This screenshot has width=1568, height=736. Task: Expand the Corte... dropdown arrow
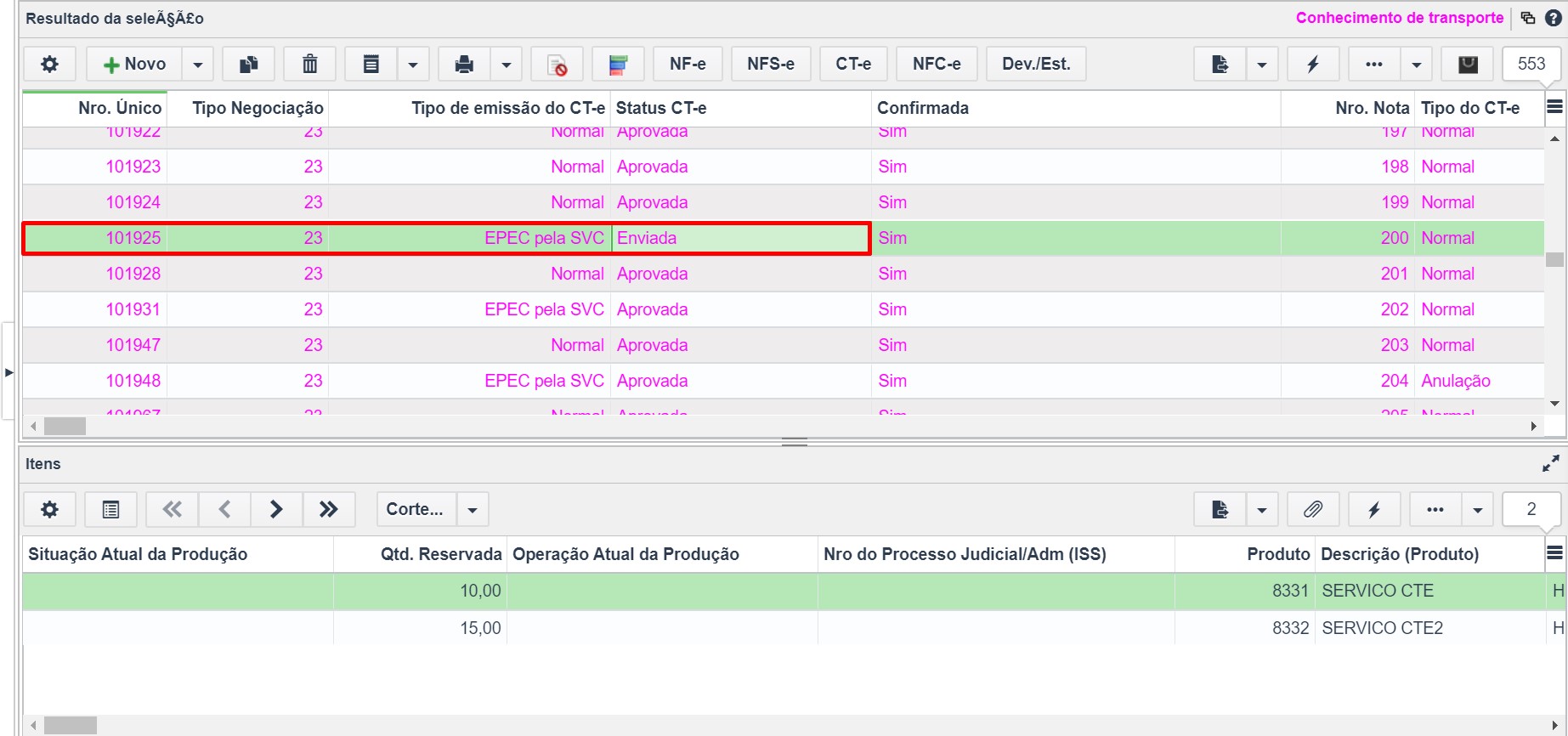[x=473, y=509]
